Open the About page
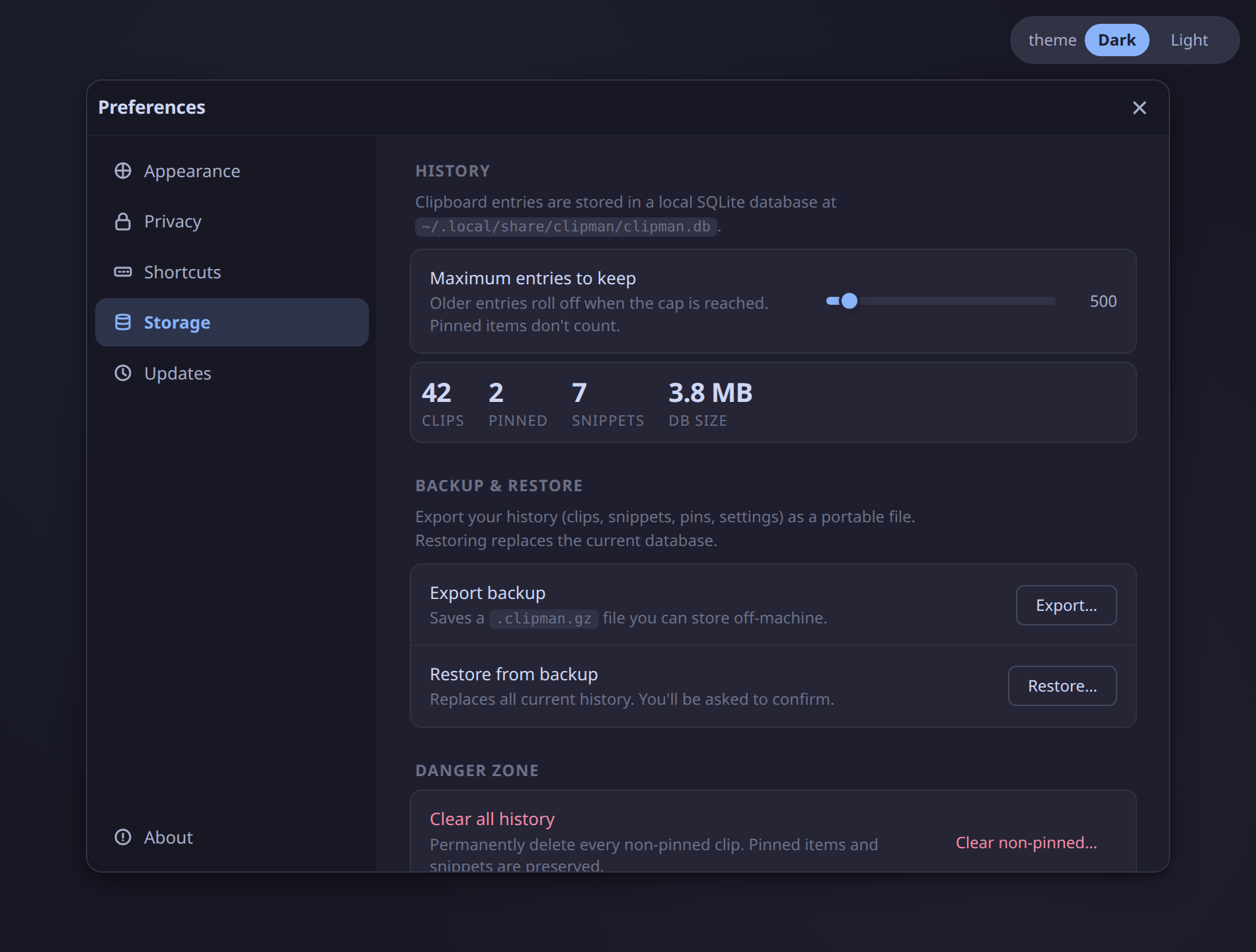 tap(232, 837)
